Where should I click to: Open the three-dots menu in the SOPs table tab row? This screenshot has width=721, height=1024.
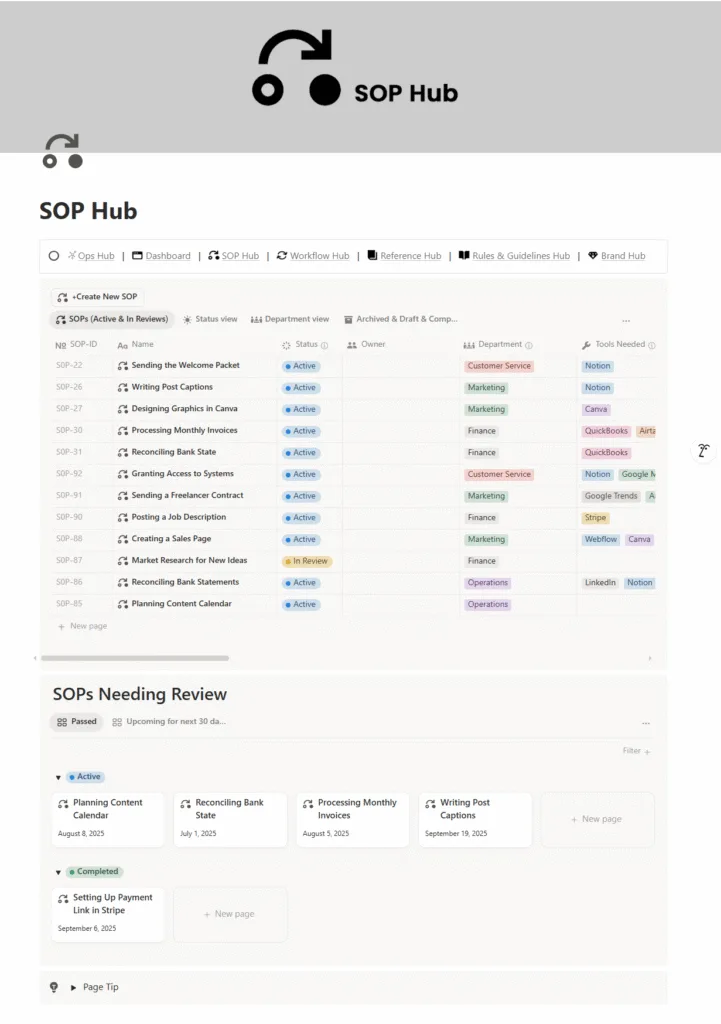[x=626, y=321]
